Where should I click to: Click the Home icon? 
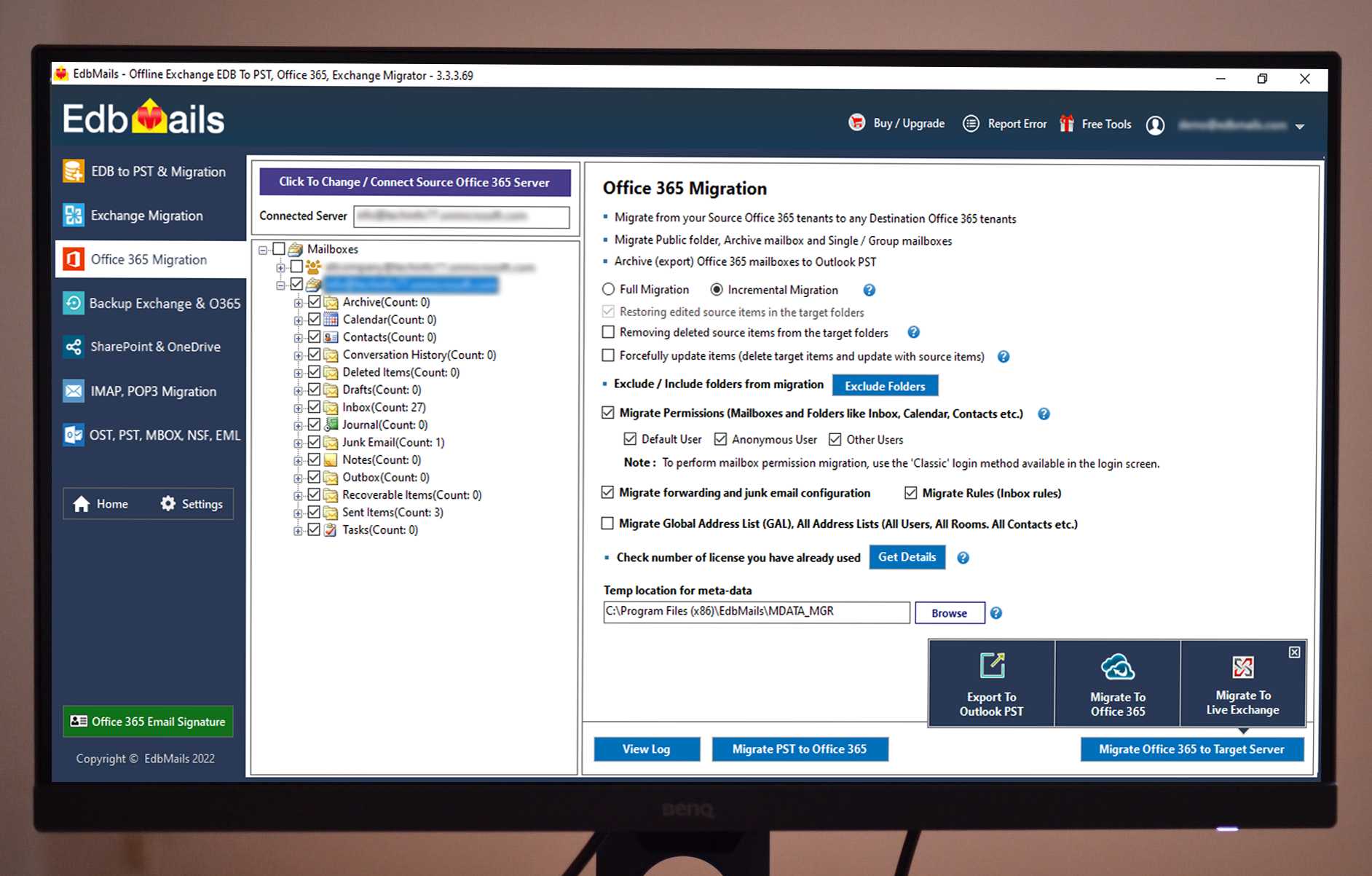pos(82,504)
